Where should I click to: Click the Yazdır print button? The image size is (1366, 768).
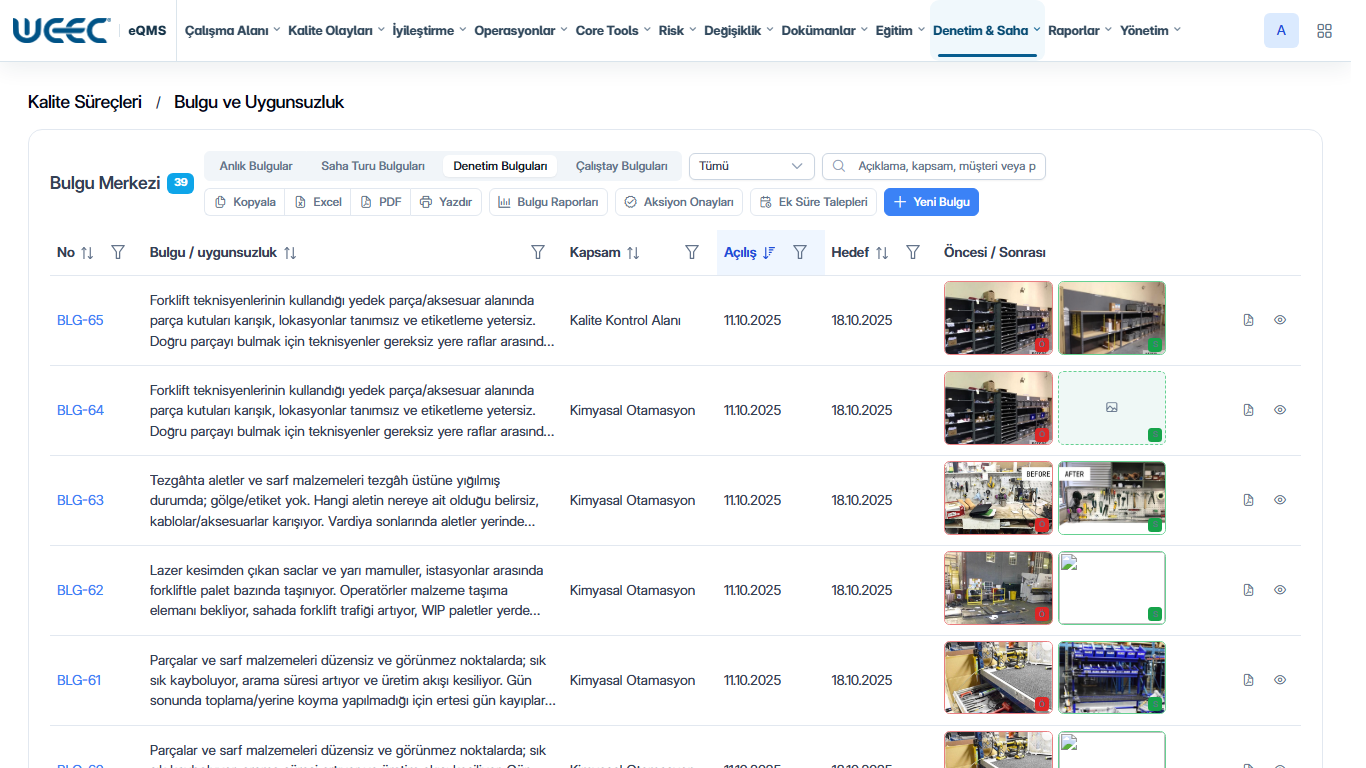pyautogui.click(x=446, y=202)
